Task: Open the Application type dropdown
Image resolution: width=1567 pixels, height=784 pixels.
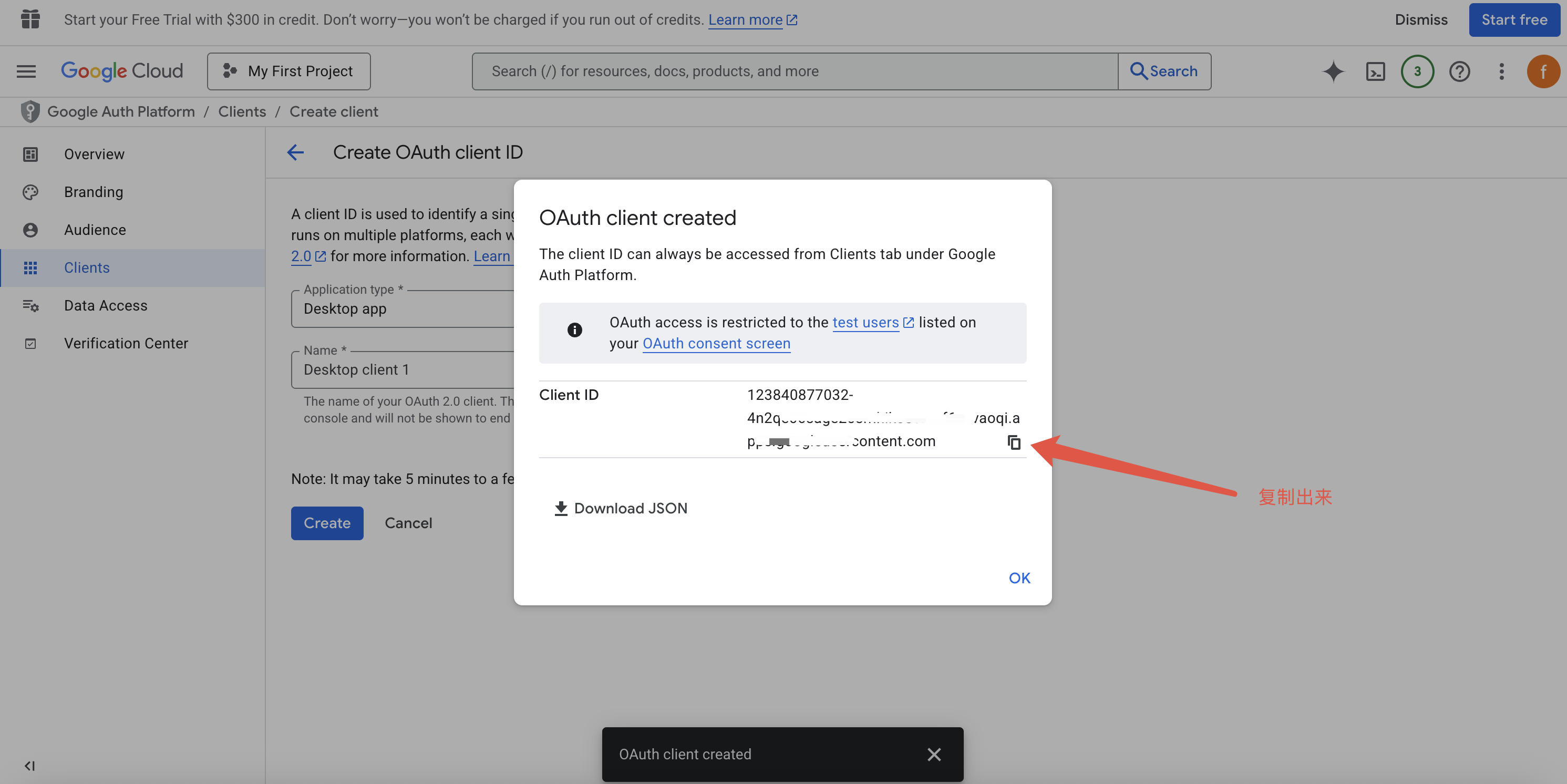Action: (403, 308)
